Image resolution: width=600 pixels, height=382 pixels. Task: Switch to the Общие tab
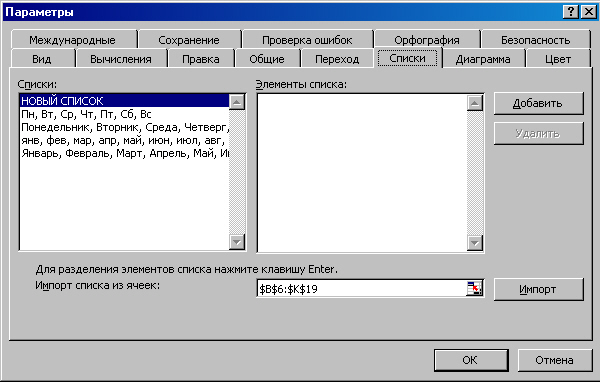point(267,59)
